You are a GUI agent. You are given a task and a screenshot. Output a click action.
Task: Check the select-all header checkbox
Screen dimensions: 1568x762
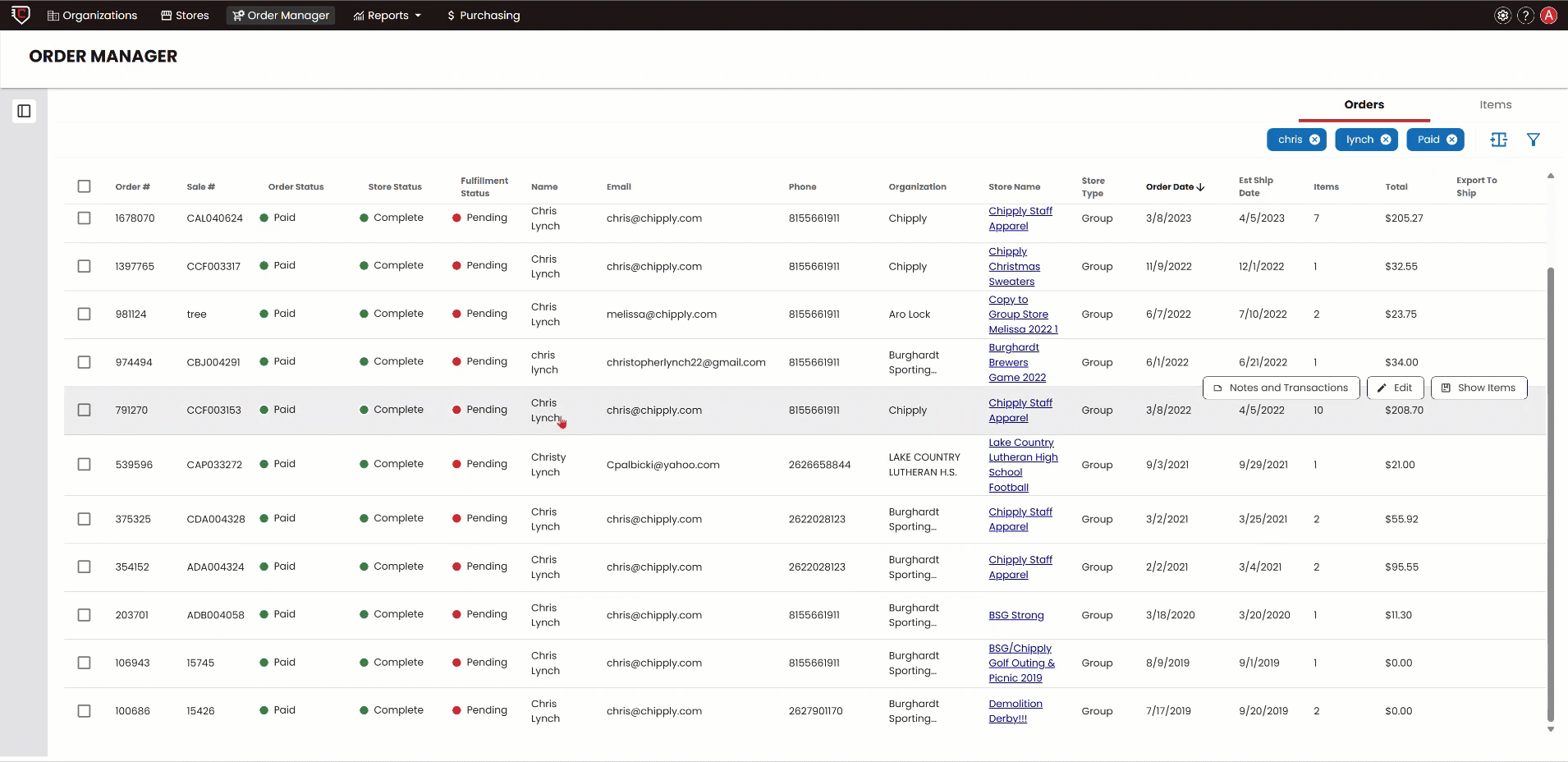click(84, 186)
